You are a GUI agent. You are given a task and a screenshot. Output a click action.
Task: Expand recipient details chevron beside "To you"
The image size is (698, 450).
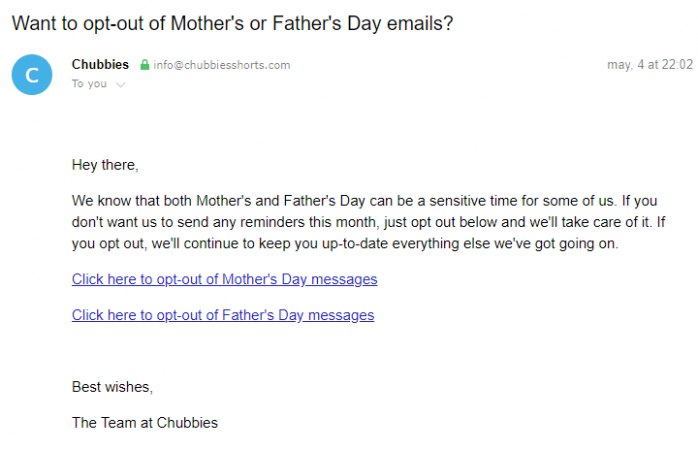(121, 85)
